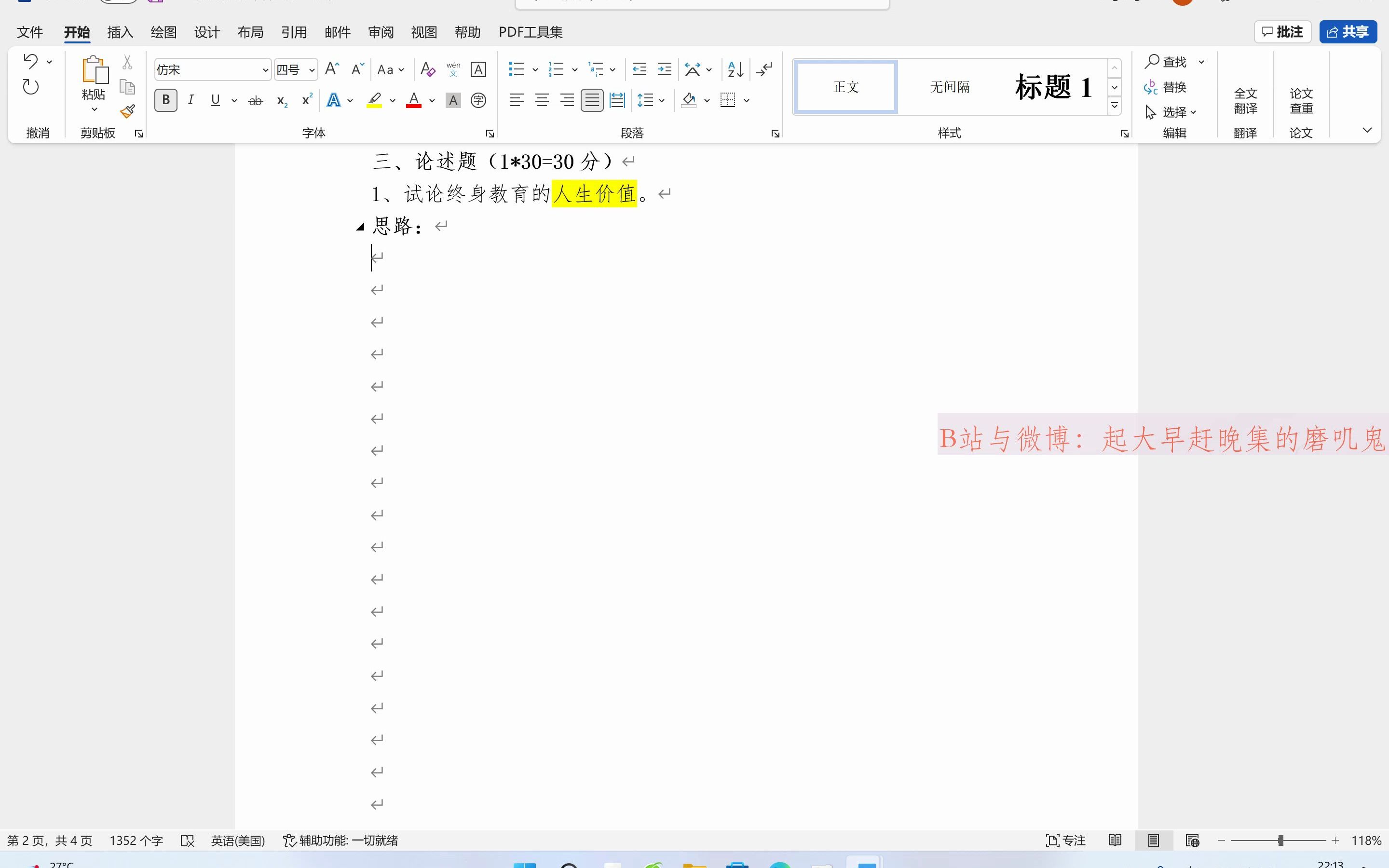Click the Sort A-Z icon
This screenshot has height=868, width=1389.
point(736,69)
